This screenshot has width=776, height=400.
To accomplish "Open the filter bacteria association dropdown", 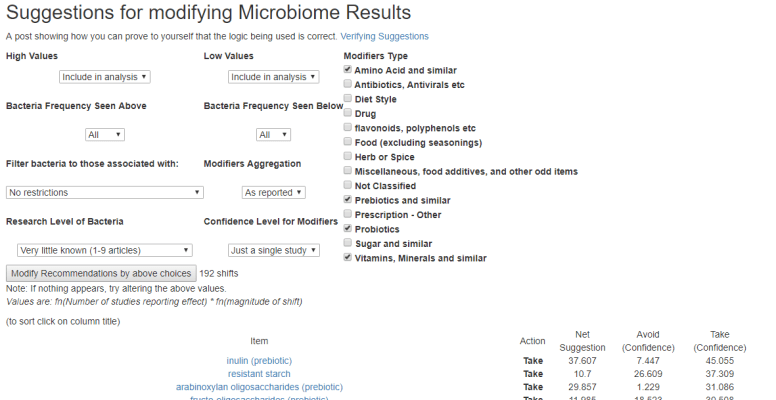I will pyautogui.click(x=105, y=192).
